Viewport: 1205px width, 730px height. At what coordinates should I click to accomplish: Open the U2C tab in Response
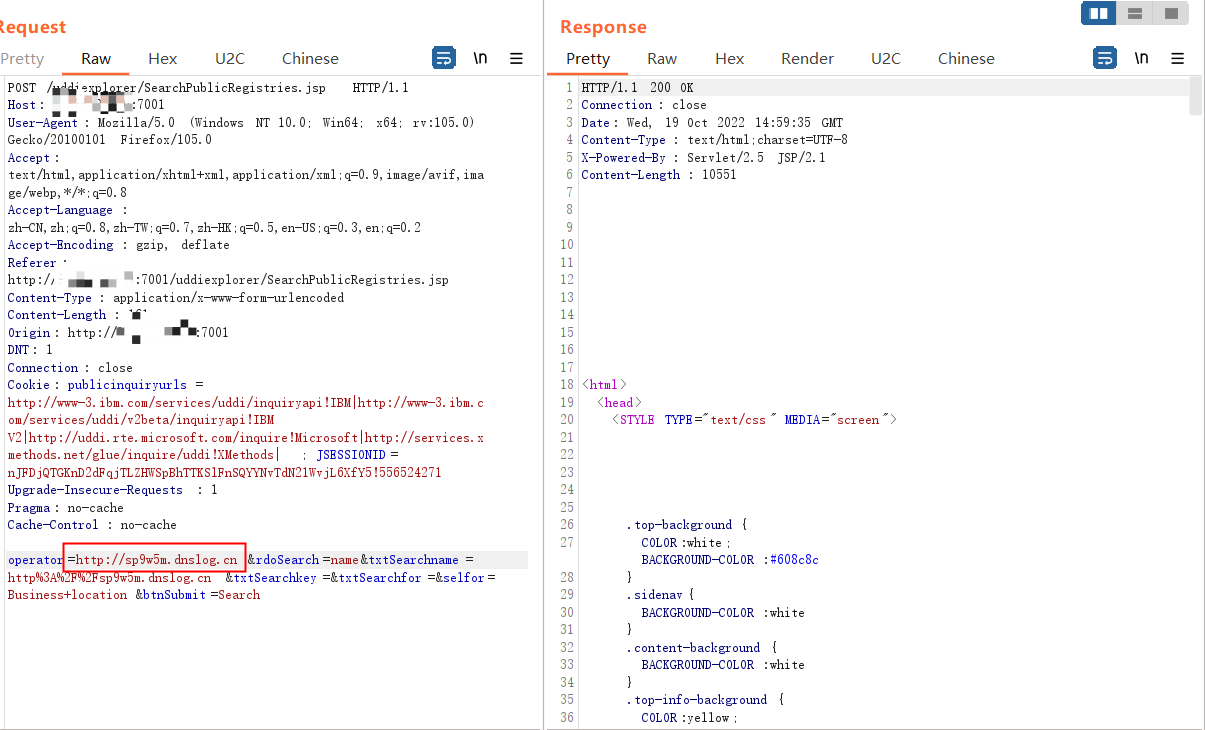coord(885,58)
